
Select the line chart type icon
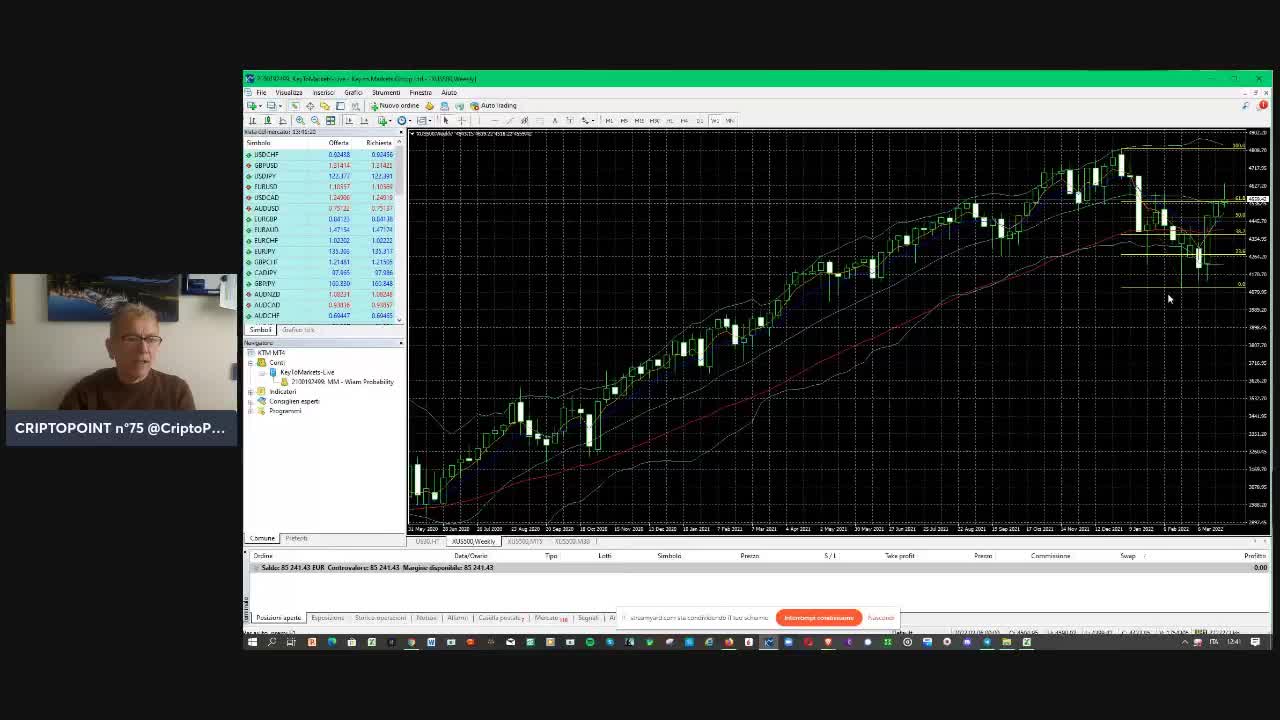282,120
